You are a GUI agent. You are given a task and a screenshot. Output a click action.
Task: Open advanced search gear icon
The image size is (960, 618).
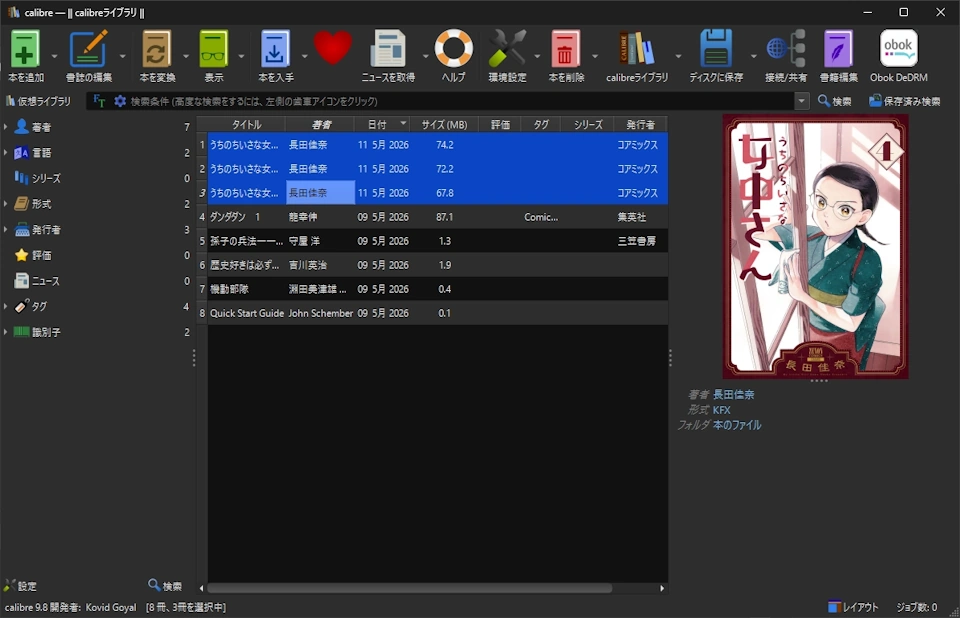[120, 101]
